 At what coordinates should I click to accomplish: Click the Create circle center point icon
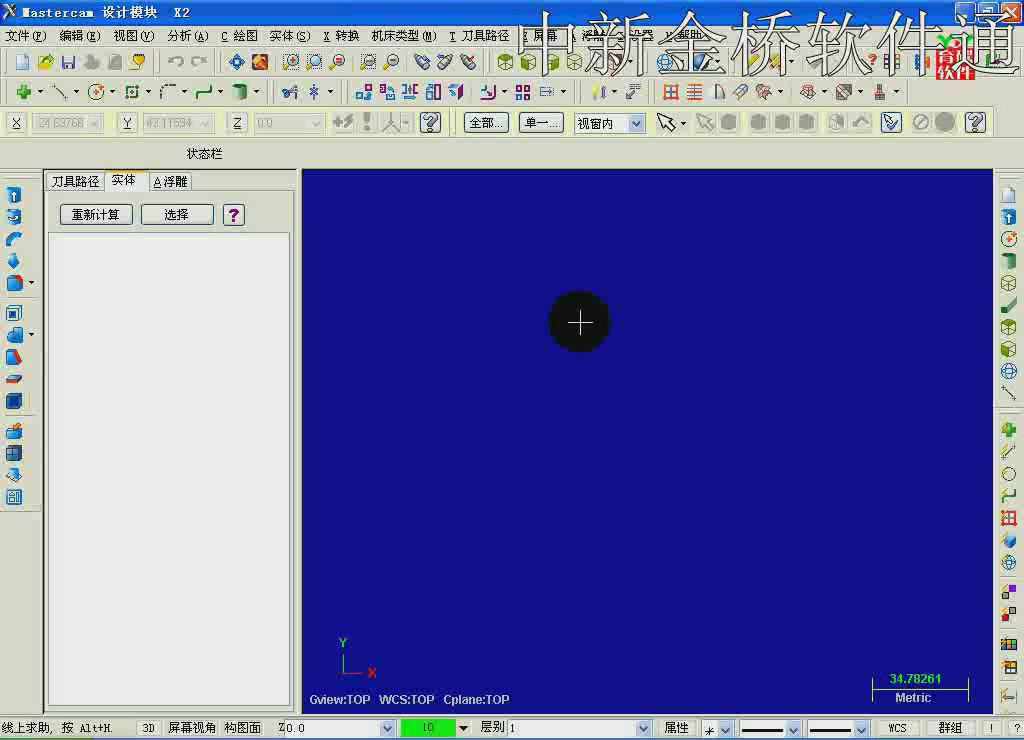(96, 92)
